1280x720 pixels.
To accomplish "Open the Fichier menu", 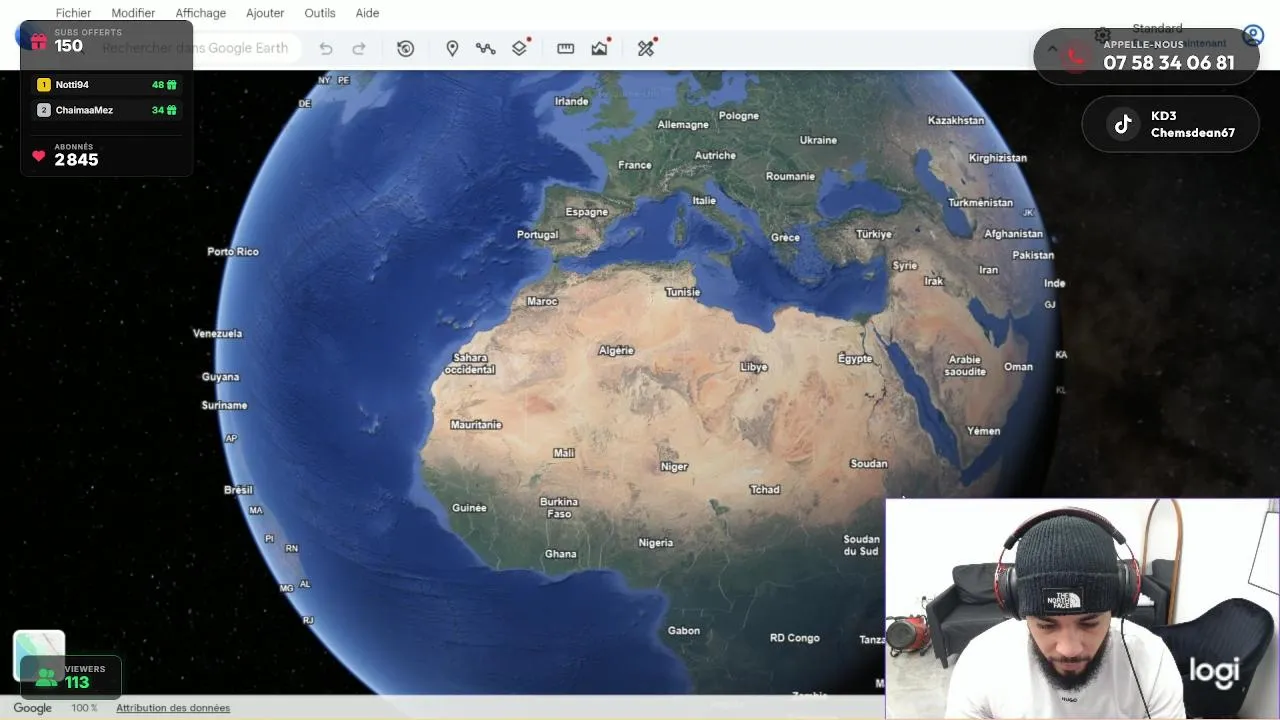I will pyautogui.click(x=73, y=13).
